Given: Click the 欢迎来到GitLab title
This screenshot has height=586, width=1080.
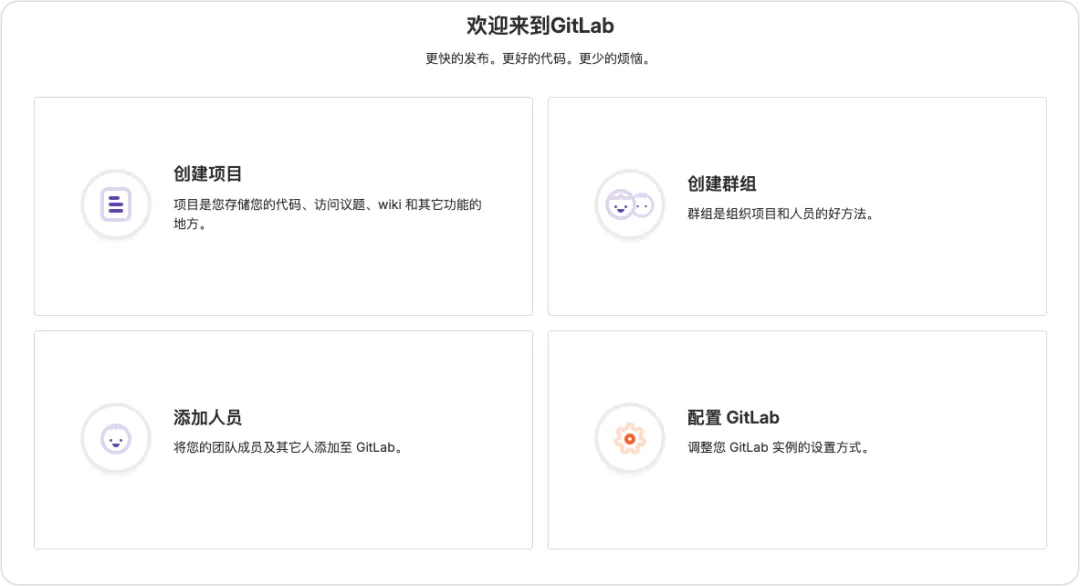Looking at the screenshot, I should point(540,25).
